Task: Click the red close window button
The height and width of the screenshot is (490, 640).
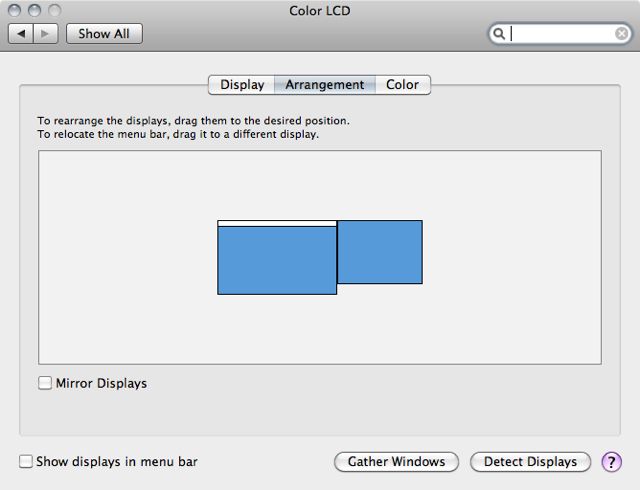Action: [x=14, y=10]
